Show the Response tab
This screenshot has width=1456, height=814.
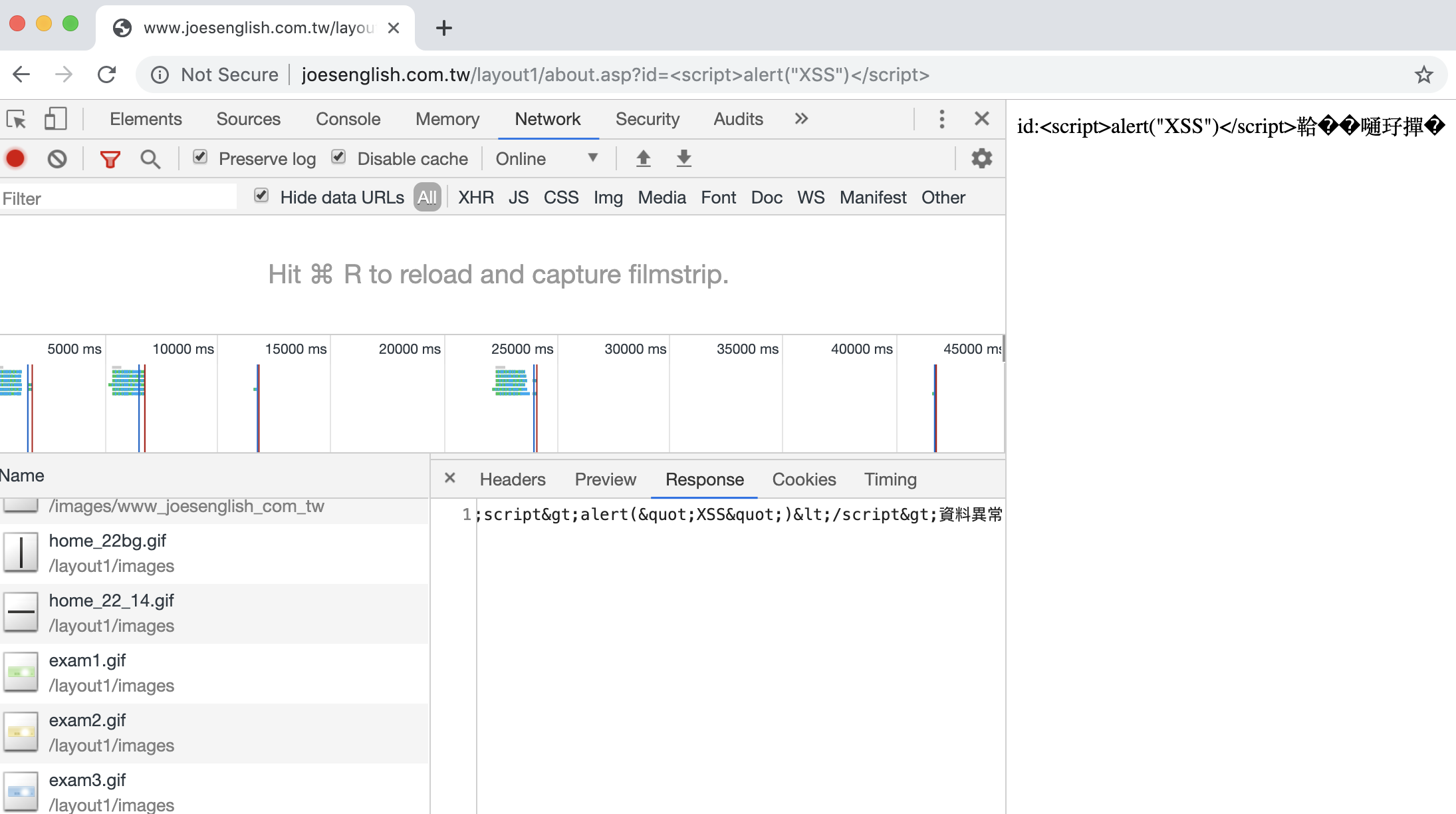(x=704, y=479)
